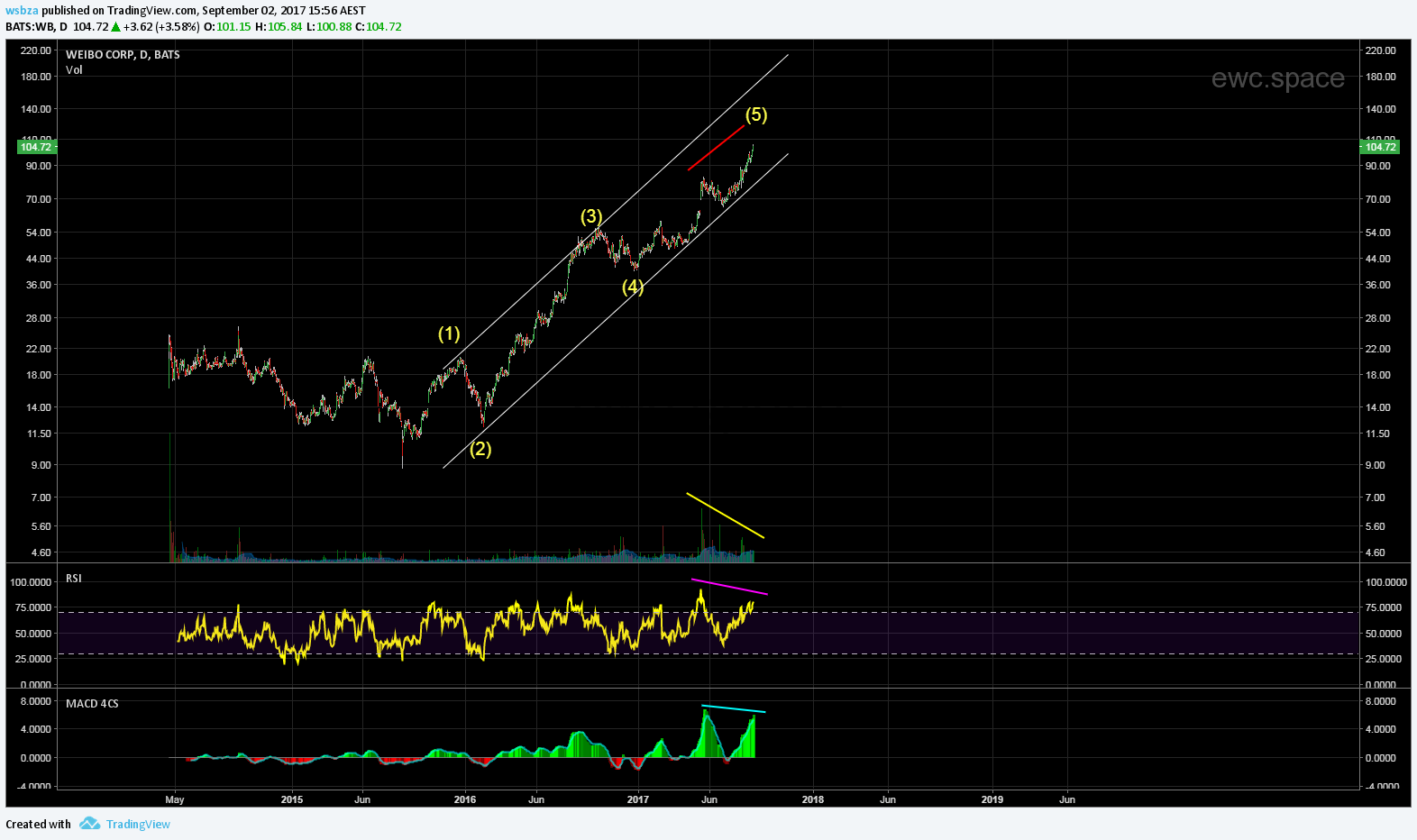Viewport: 1417px width, 840px height.
Task: Select the yellow wave (3) label
Action: [x=590, y=216]
